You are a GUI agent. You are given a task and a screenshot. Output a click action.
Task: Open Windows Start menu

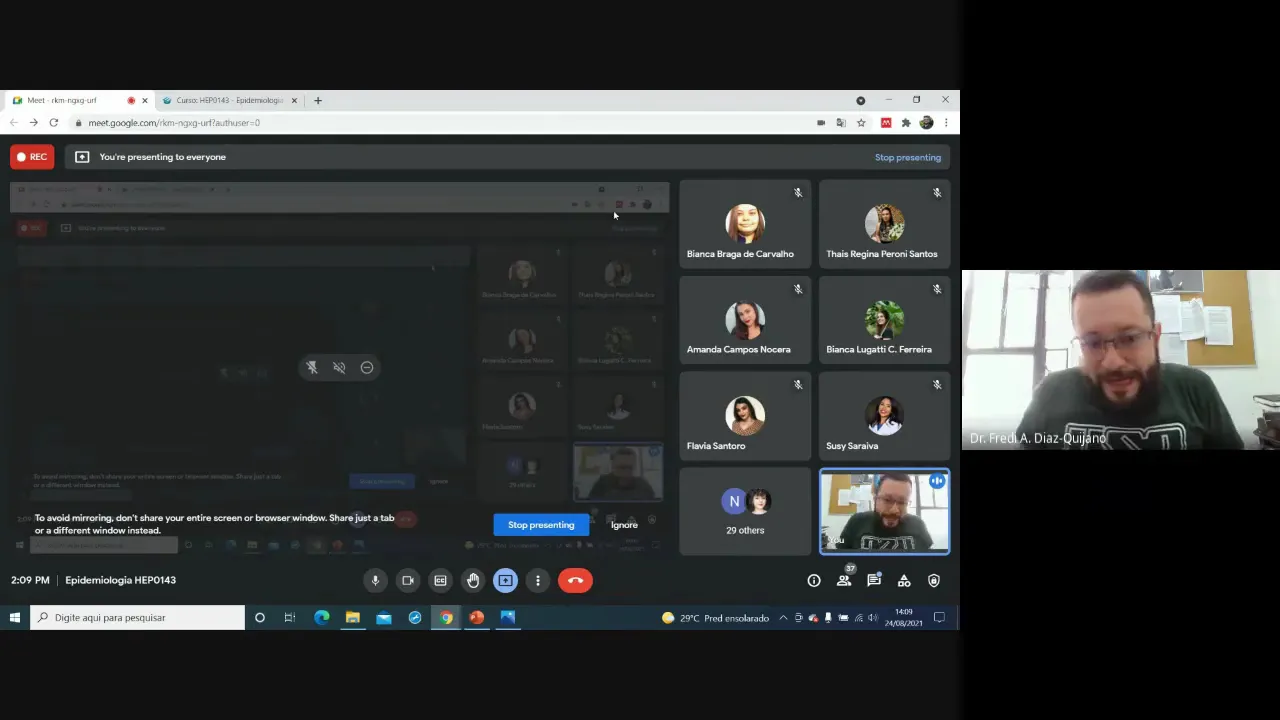point(15,618)
